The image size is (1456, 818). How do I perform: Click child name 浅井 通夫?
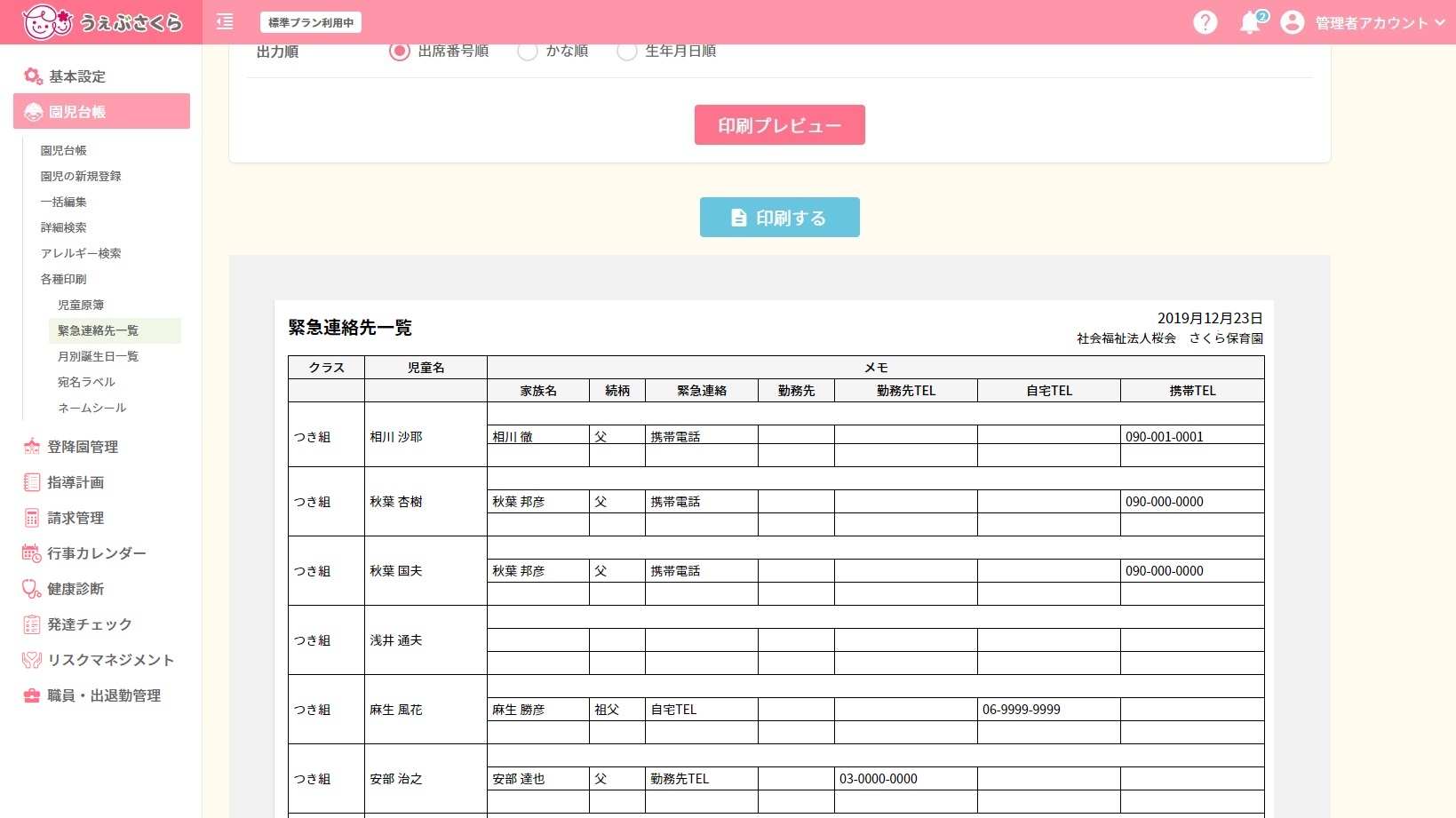click(x=396, y=640)
